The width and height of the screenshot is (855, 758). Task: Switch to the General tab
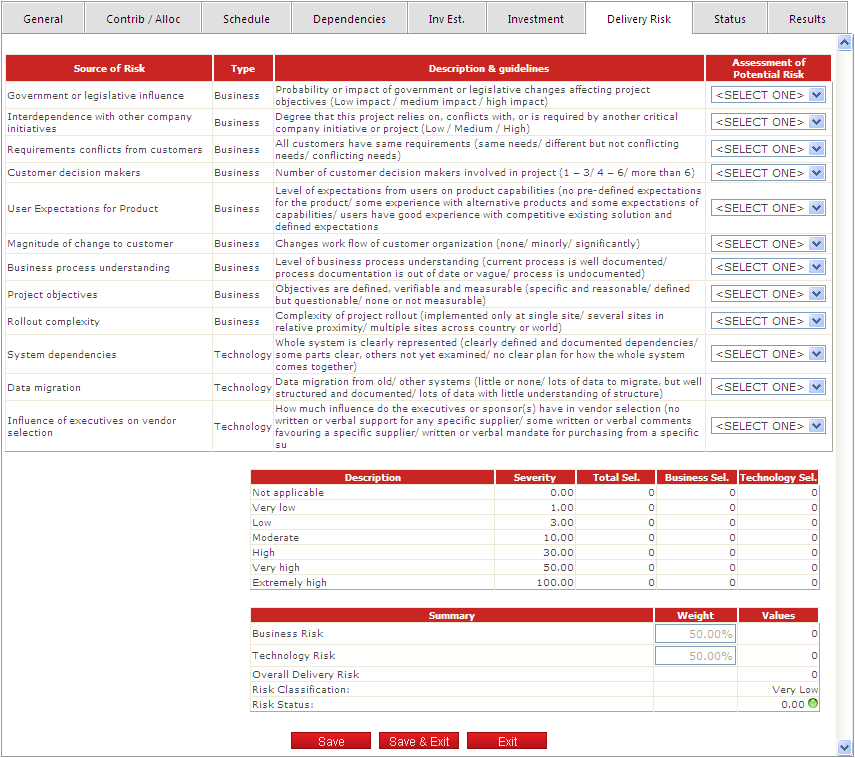(x=43, y=19)
